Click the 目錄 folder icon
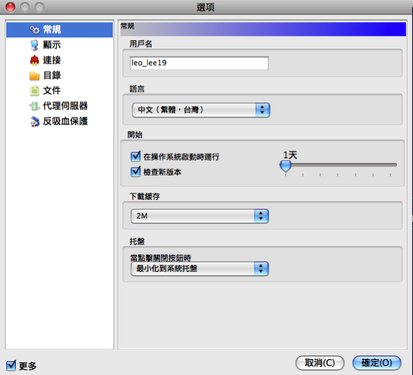413x375 pixels. pyautogui.click(x=34, y=76)
